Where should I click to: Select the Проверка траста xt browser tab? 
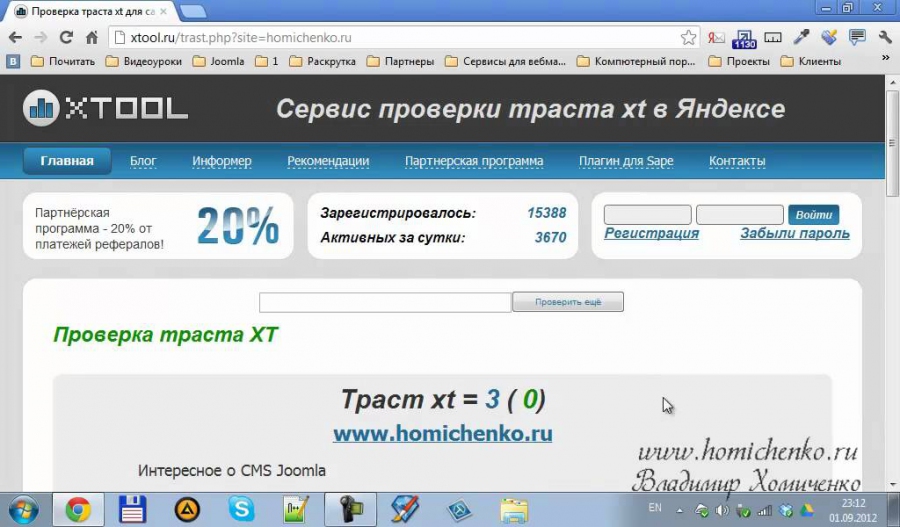click(x=92, y=11)
